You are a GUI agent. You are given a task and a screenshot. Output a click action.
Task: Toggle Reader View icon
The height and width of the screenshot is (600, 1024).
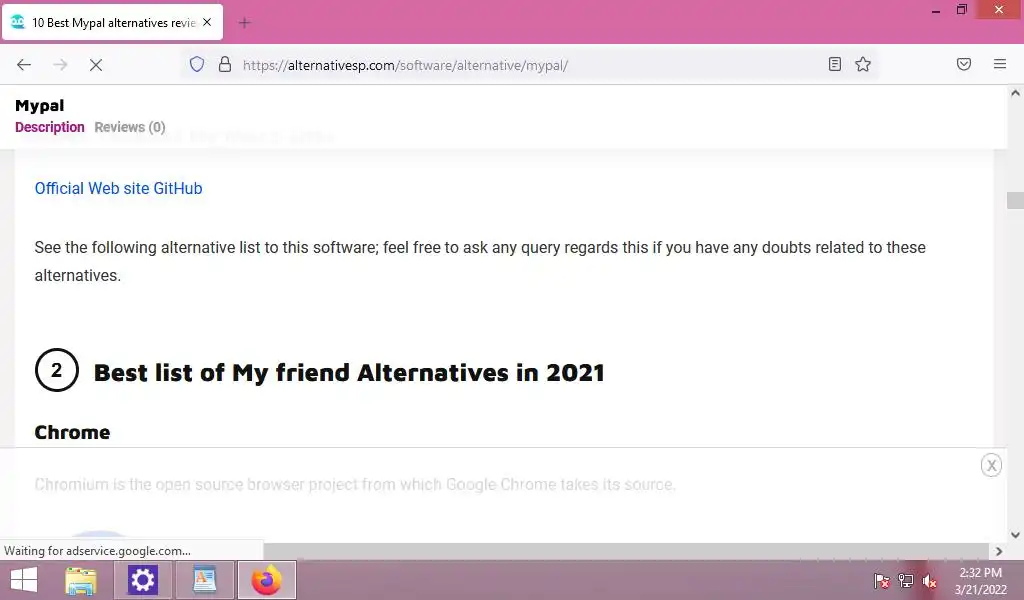coord(835,64)
